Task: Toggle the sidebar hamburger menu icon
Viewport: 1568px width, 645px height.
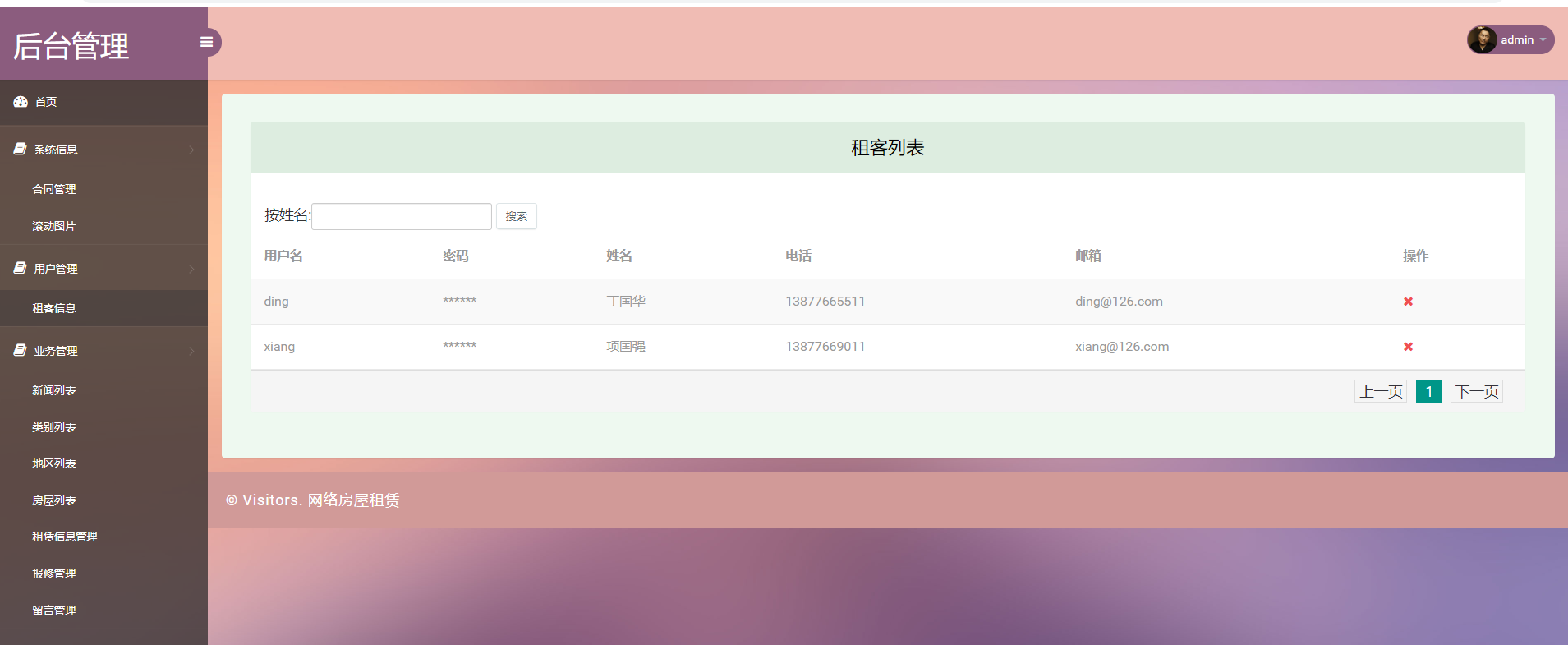Action: [206, 42]
